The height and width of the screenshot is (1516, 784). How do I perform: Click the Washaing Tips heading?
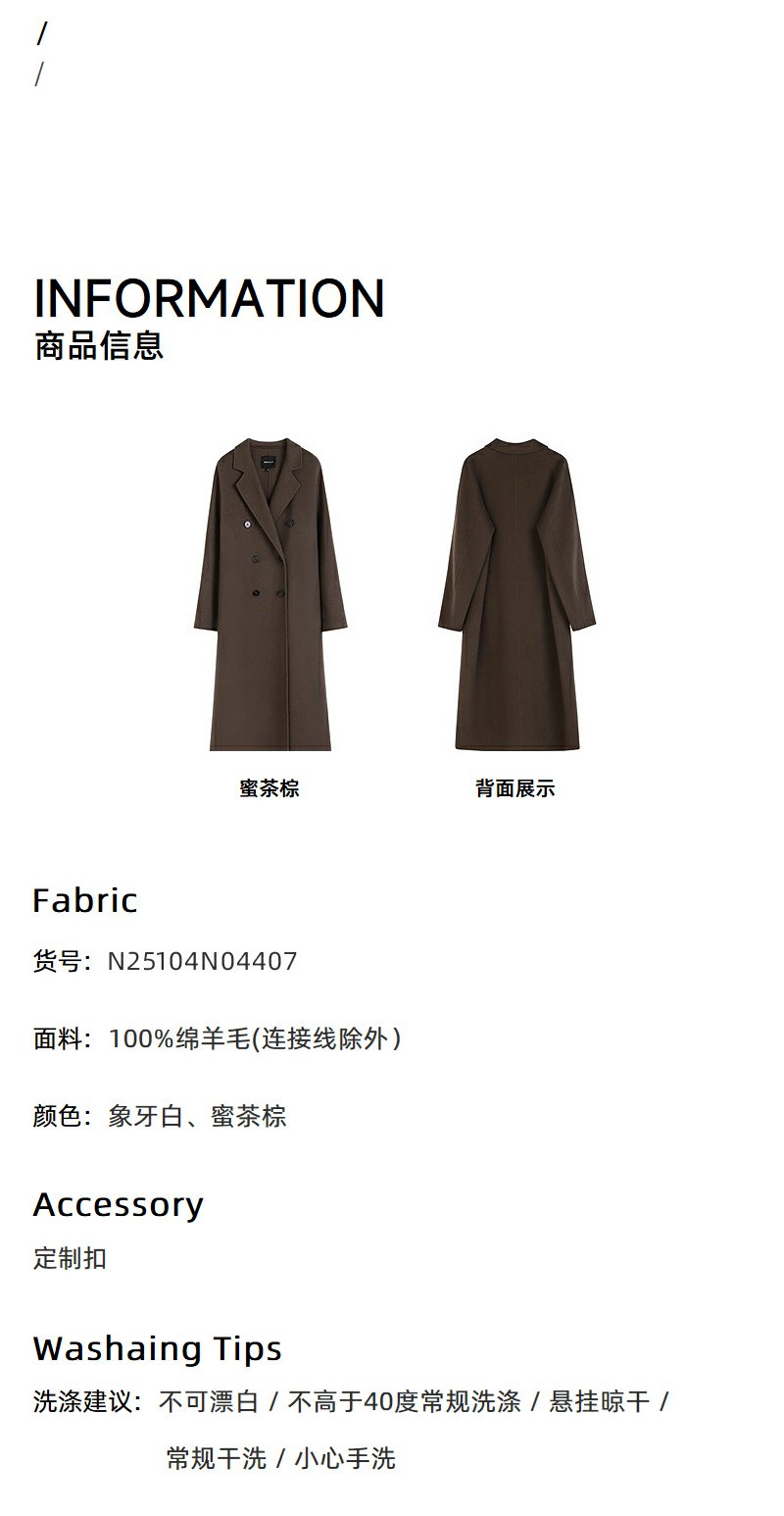coord(158,1348)
